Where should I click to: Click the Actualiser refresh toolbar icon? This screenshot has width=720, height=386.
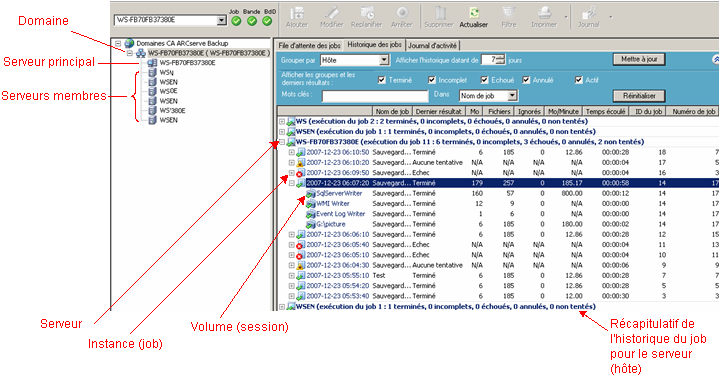pos(474,13)
